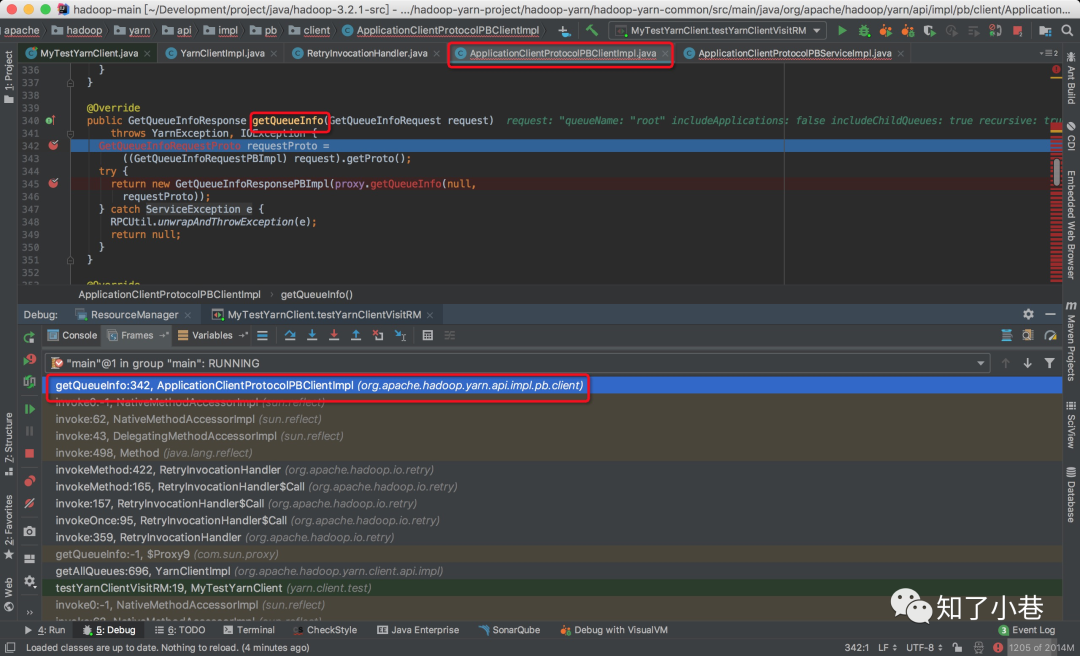The width and height of the screenshot is (1080, 656).
Task: Open Evaluate Expression calculator icon
Action: (x=428, y=336)
